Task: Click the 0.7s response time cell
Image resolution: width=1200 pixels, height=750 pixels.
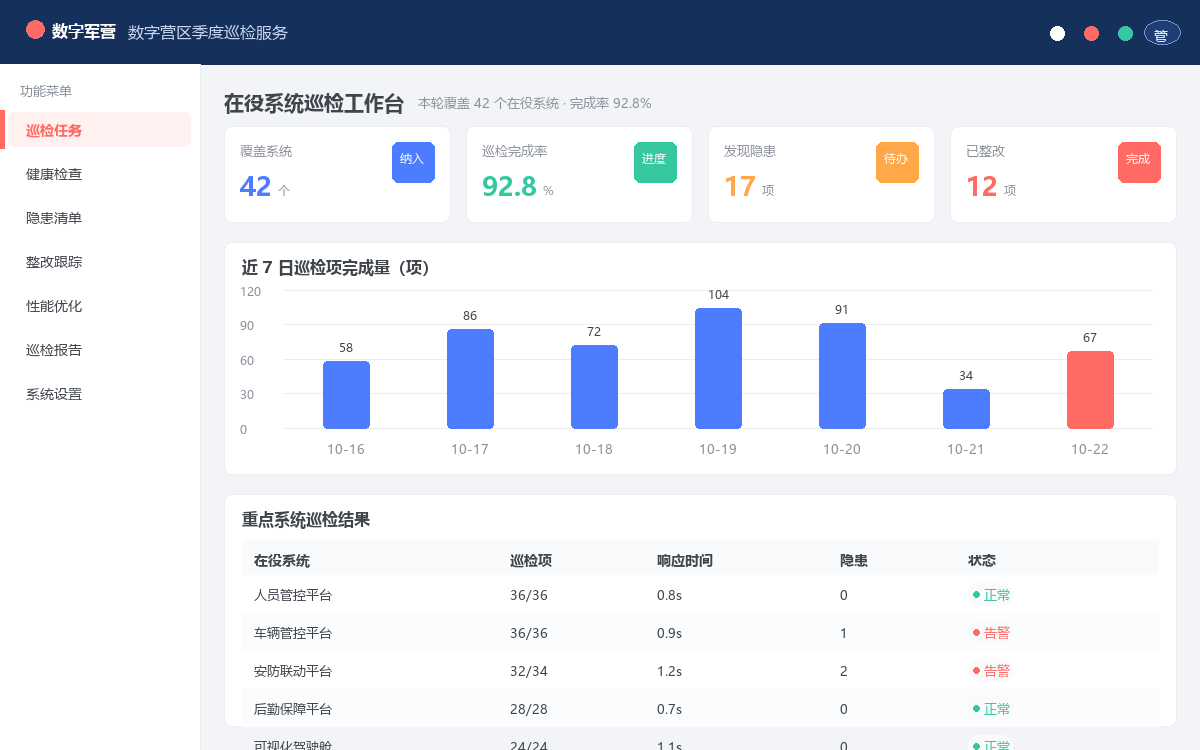Action: point(669,709)
